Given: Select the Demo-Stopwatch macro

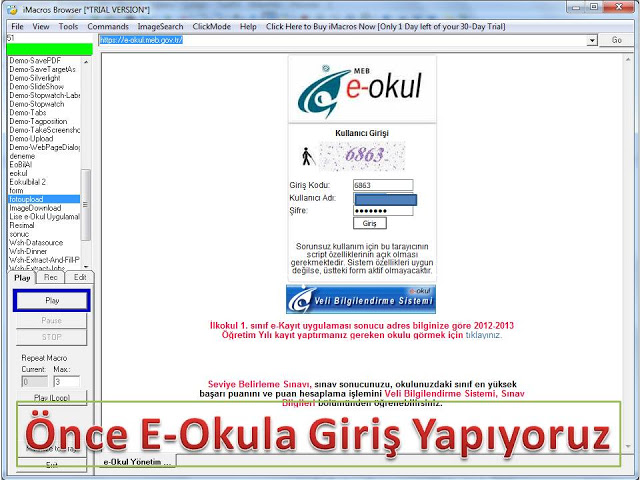Looking at the screenshot, I should (x=37, y=104).
